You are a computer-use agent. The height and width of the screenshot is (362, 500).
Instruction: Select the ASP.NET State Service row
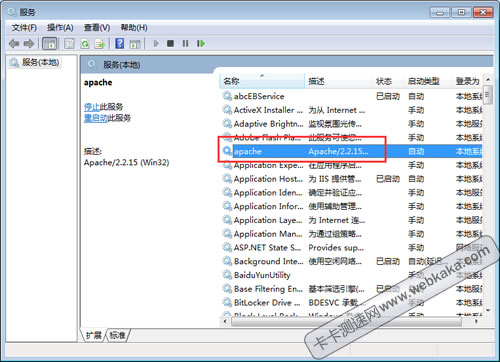(352, 248)
